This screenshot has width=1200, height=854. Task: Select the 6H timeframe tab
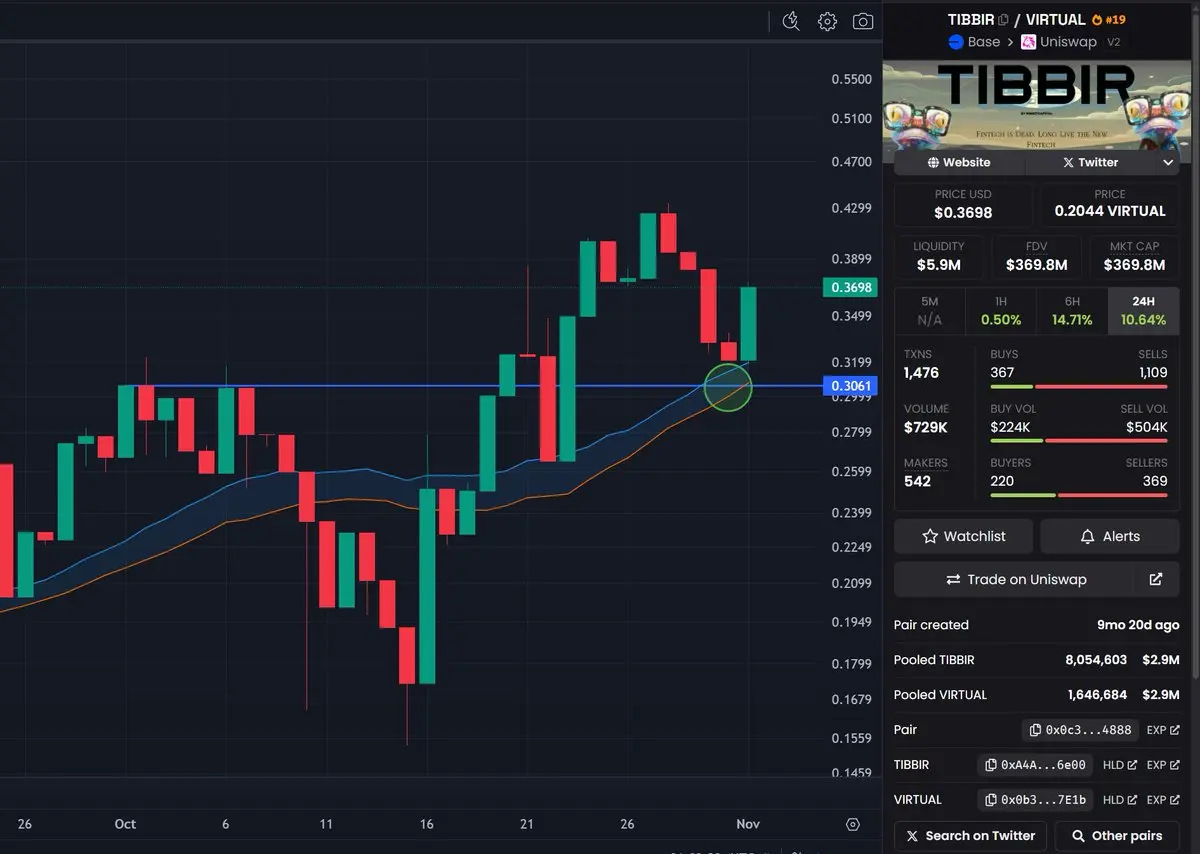1072,311
